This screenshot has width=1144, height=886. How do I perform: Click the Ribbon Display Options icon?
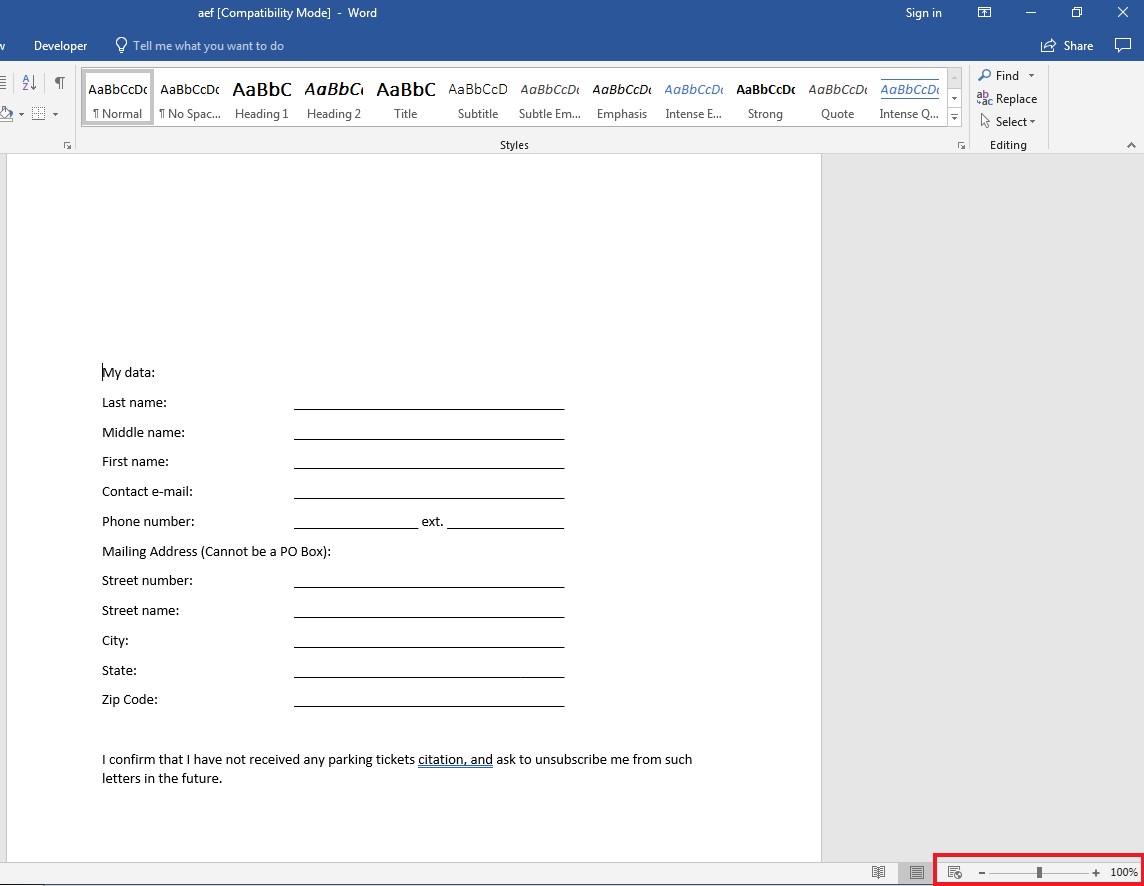tap(984, 13)
